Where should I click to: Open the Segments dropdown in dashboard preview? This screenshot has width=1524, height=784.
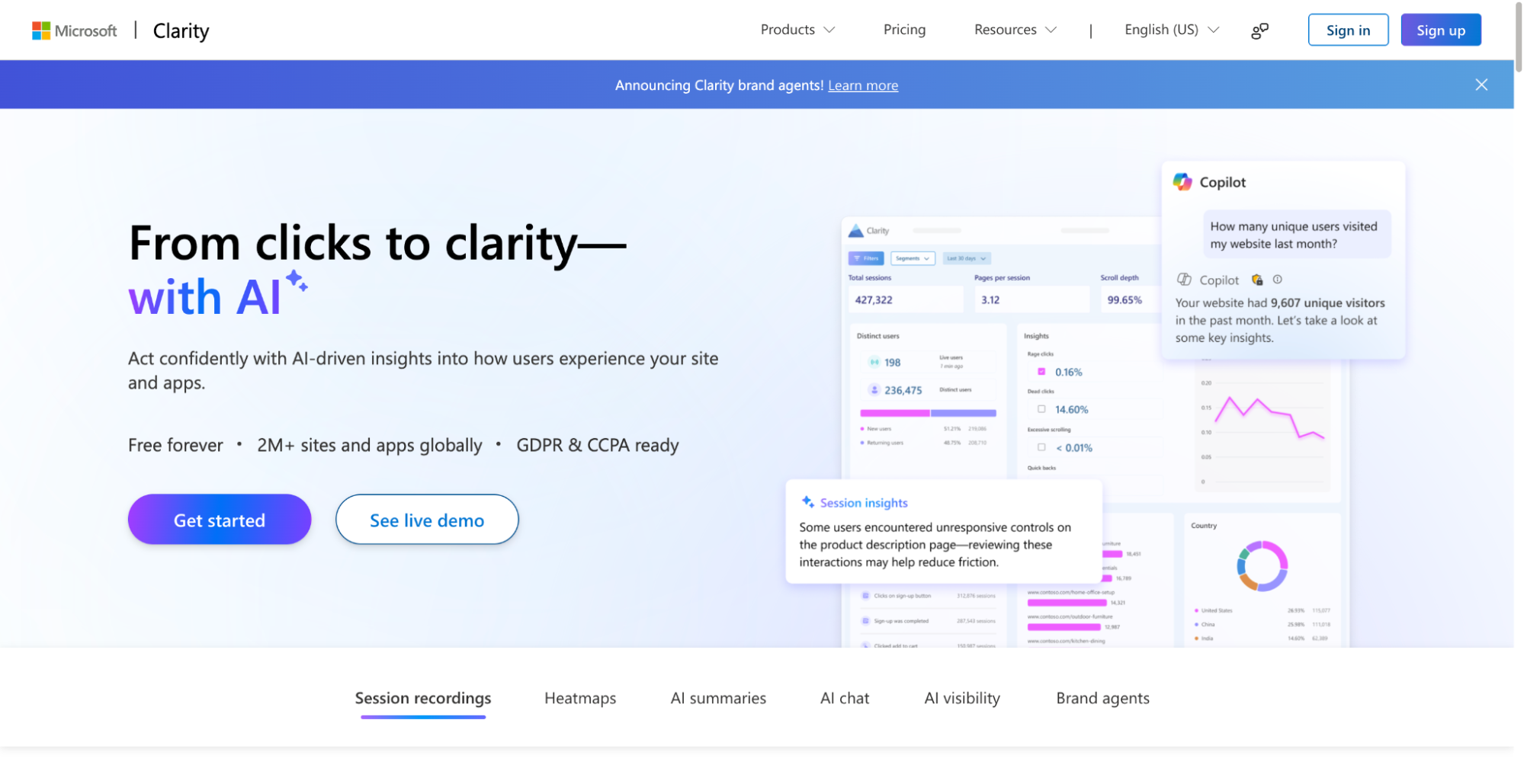[913, 258]
